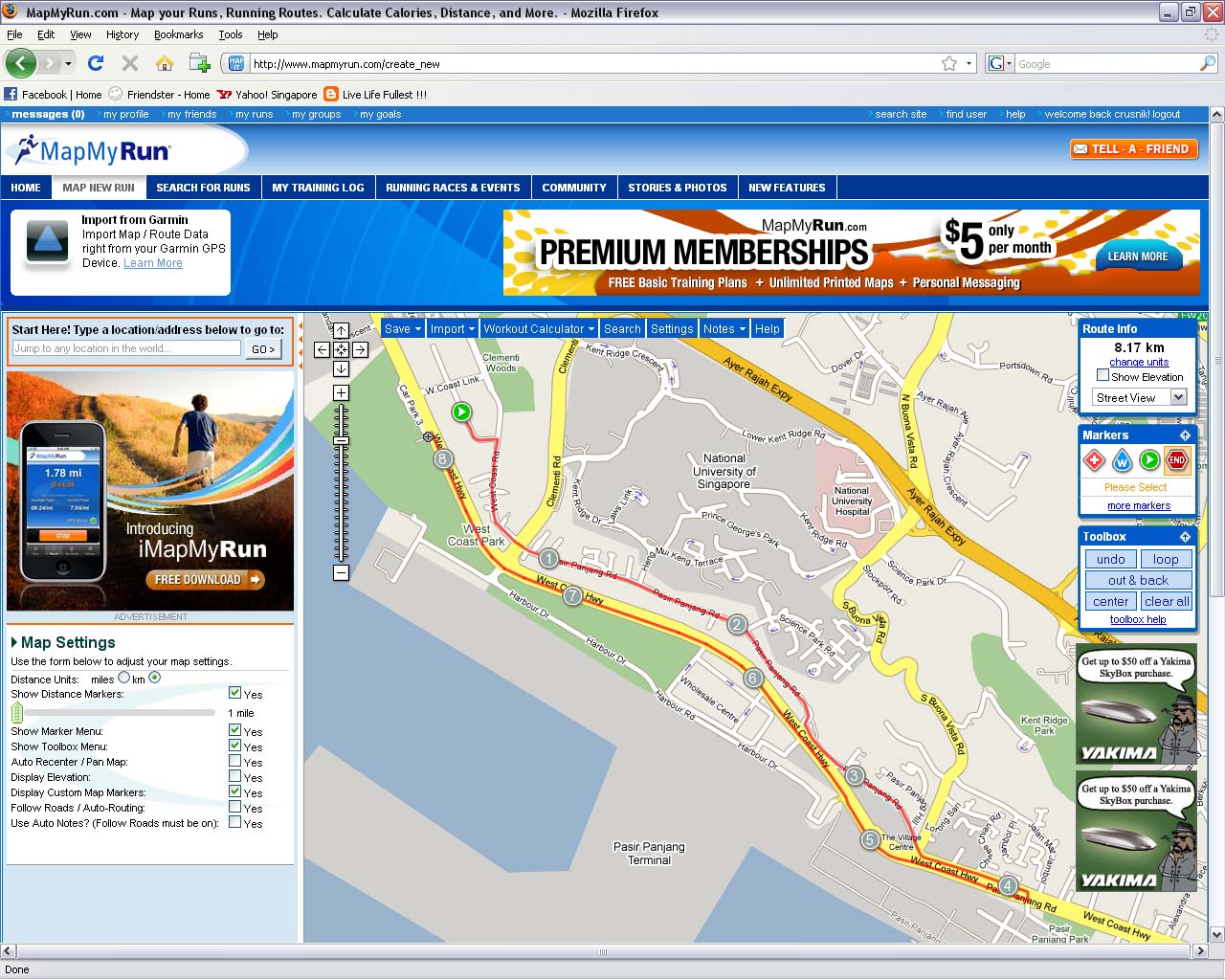Click the browser stop loading icon
The height and width of the screenshot is (980, 1225).
click(130, 63)
